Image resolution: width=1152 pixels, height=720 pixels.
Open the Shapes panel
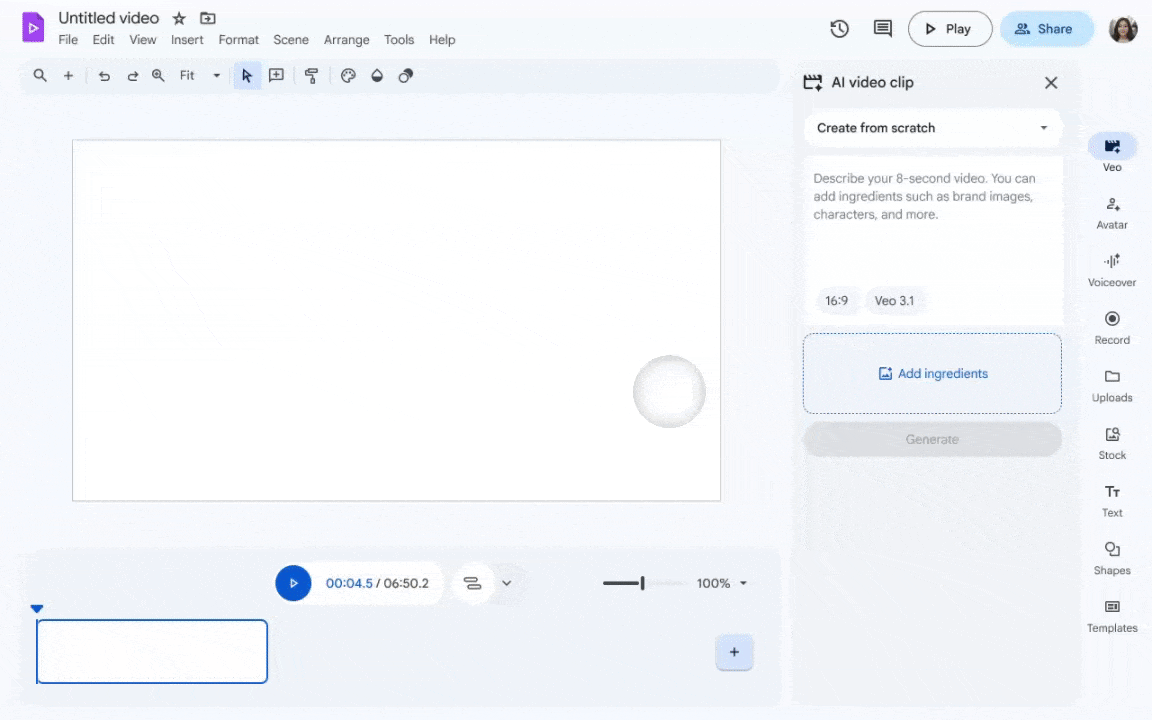click(1112, 557)
